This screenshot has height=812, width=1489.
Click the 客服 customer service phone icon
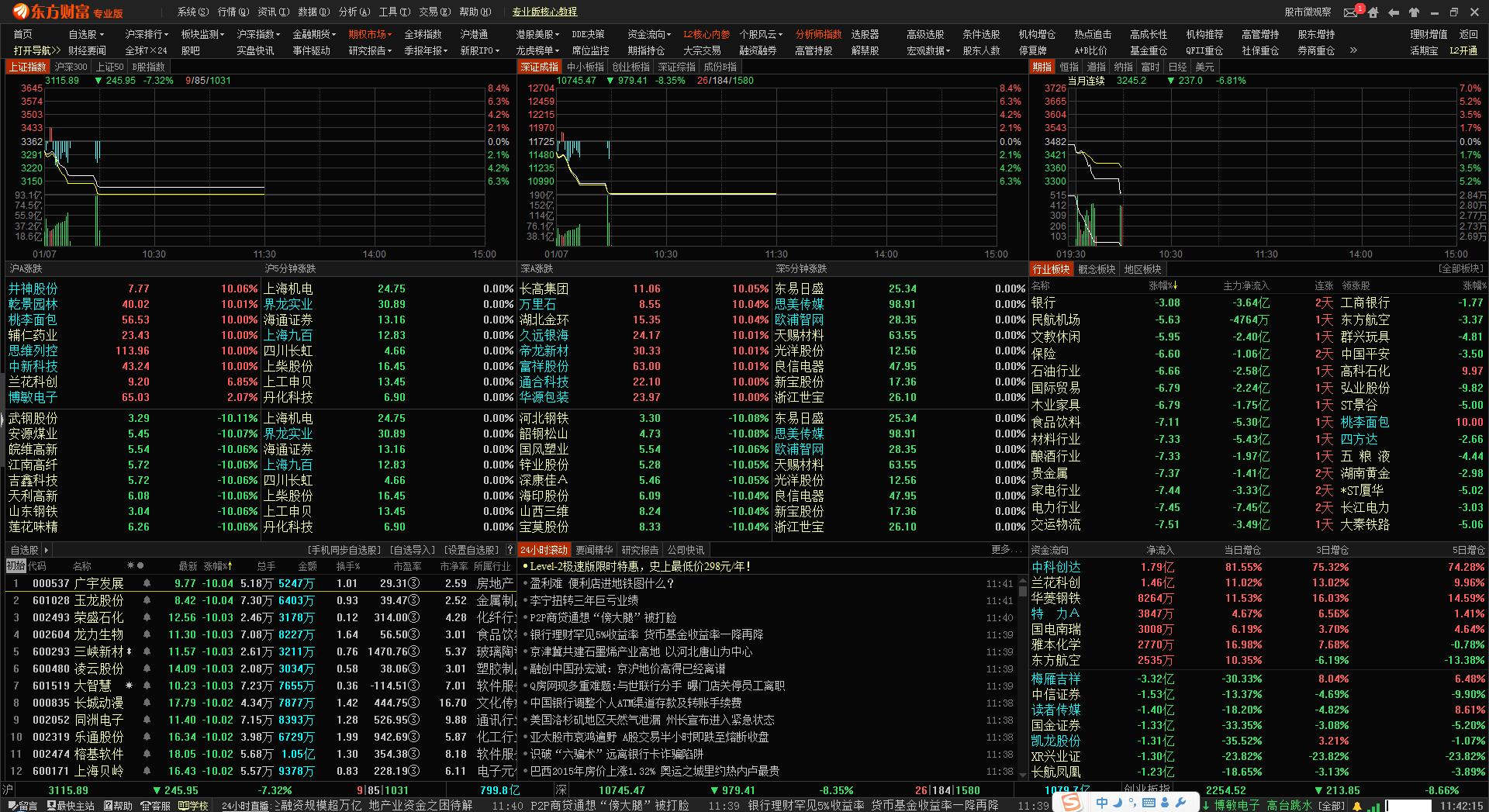pyautogui.click(x=146, y=806)
